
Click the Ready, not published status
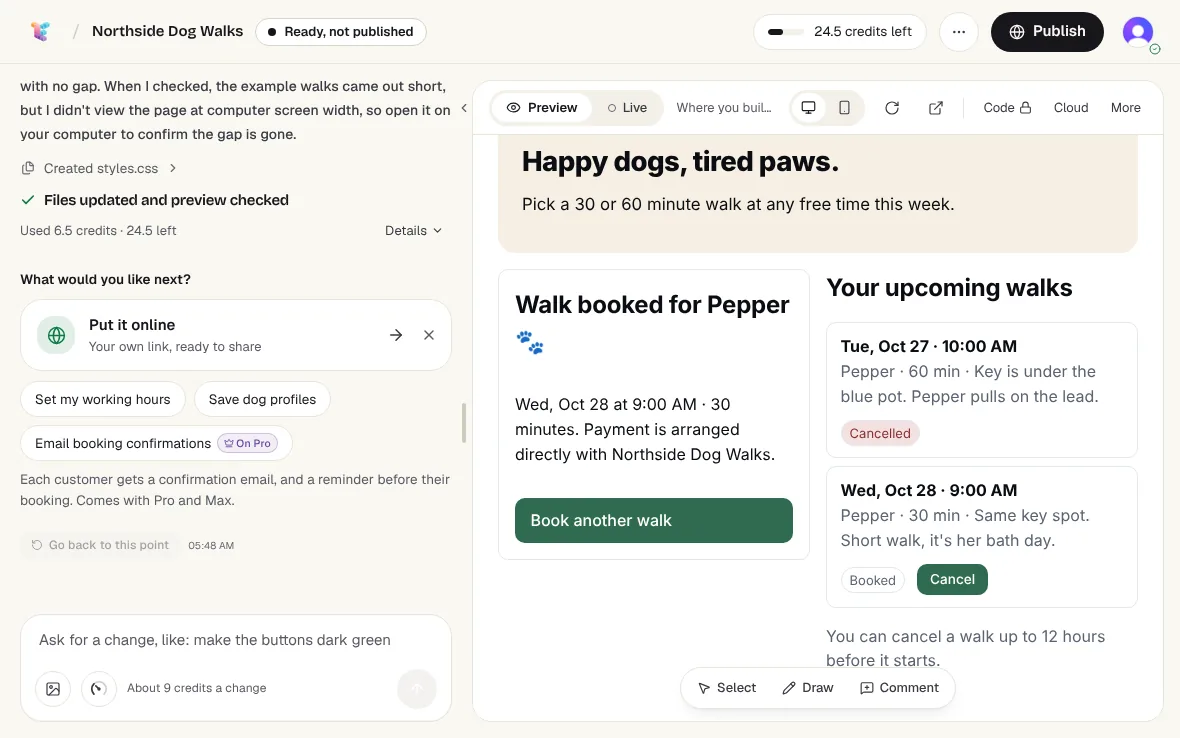[341, 32]
